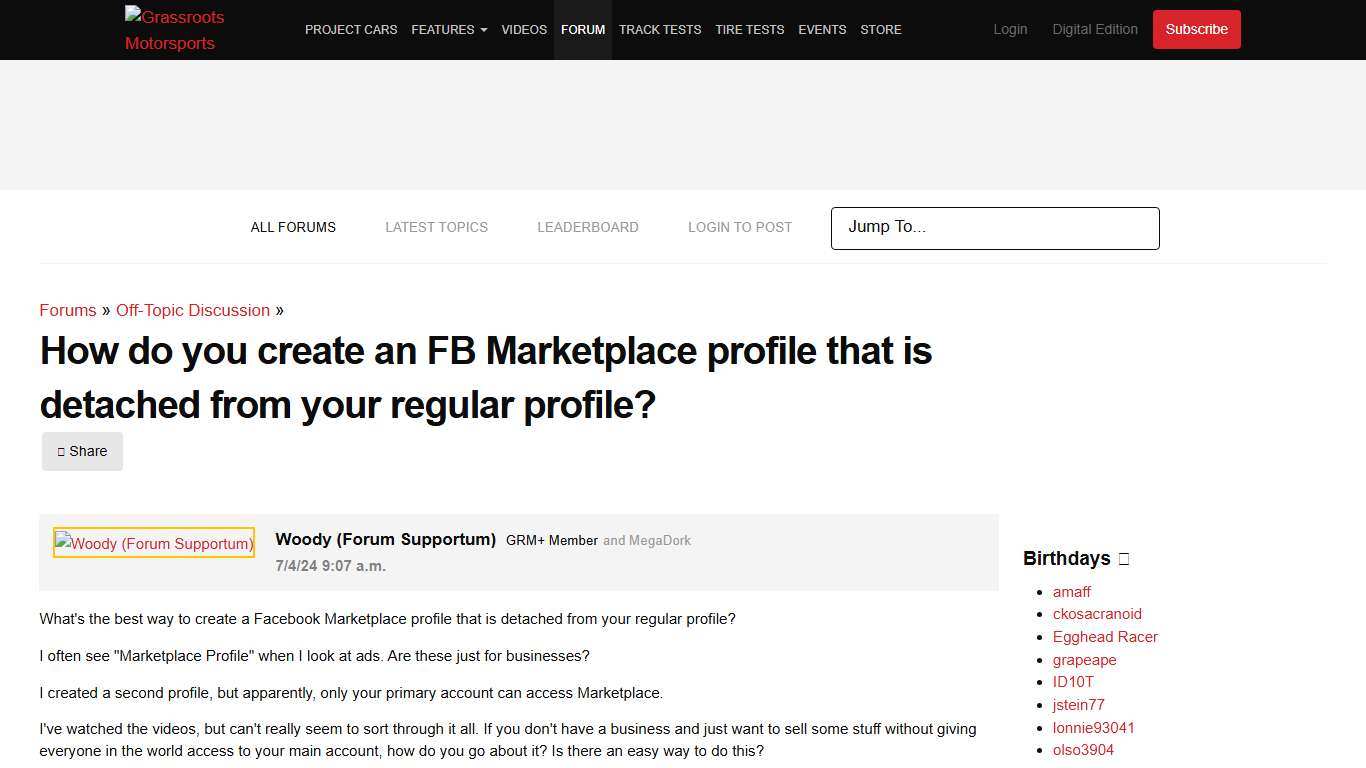Select FORUM in the navigation bar
Viewport: 1366px width, 768px height.
pos(583,29)
